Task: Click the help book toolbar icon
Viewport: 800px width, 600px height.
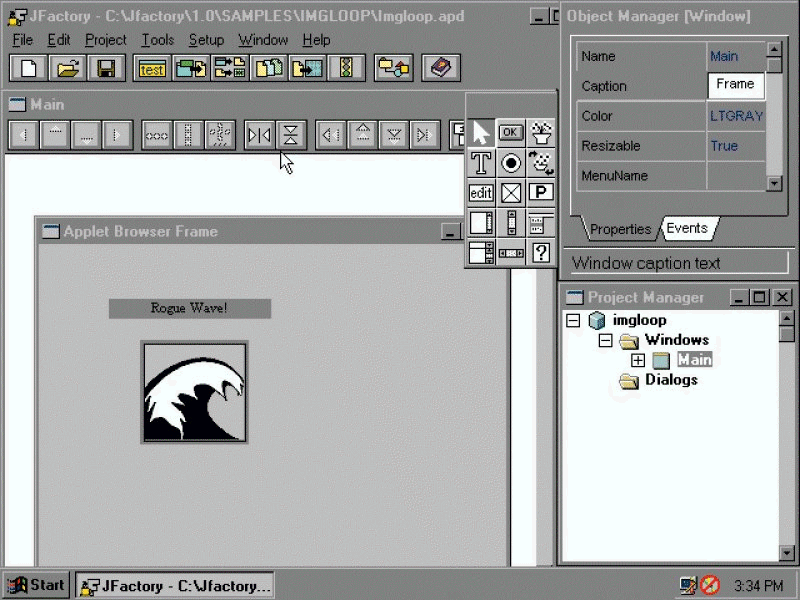Action: pyautogui.click(x=439, y=68)
